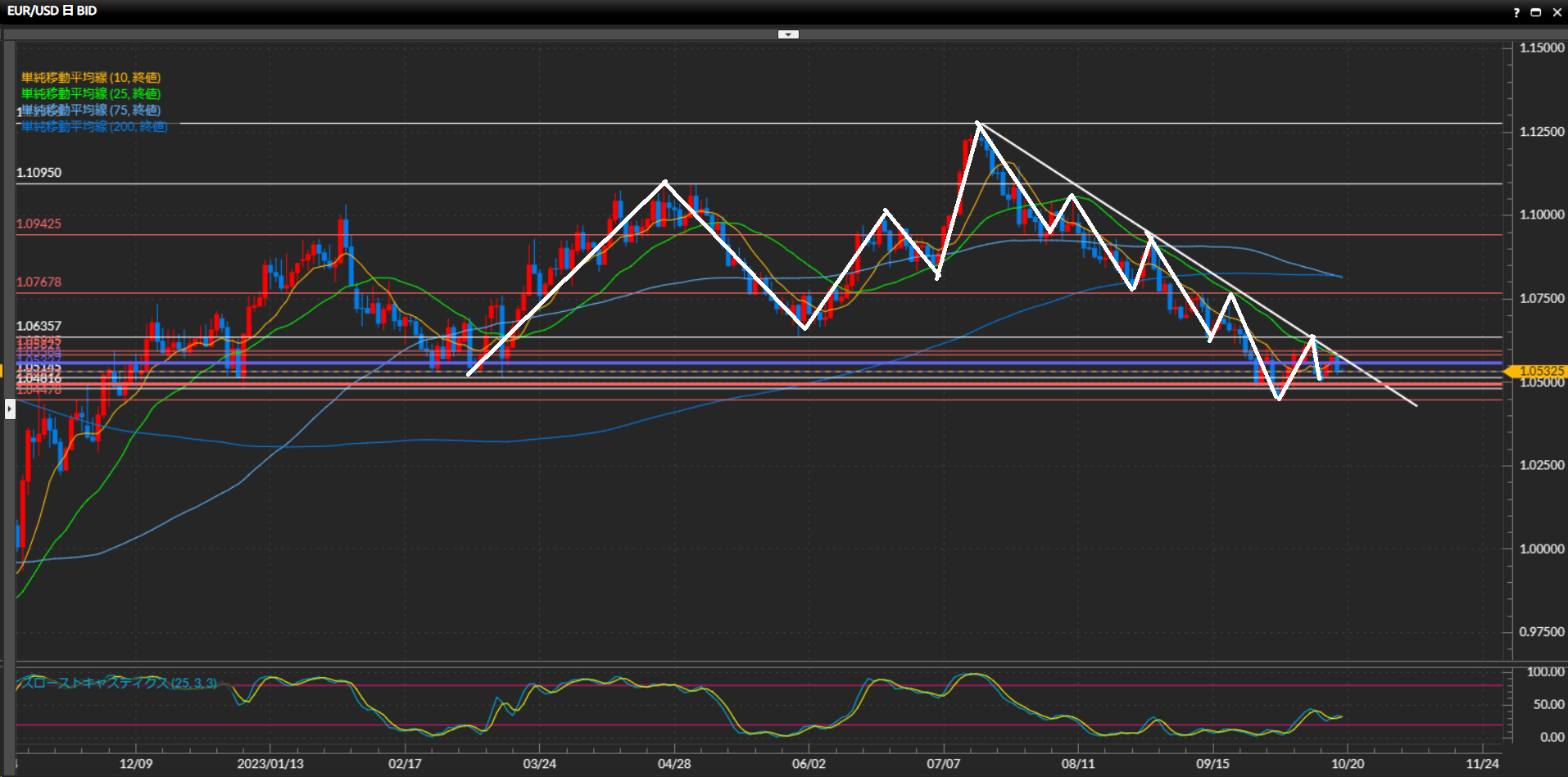Click the 1.15000 price axis label
Image resolution: width=1568 pixels, height=777 pixels.
[x=1541, y=47]
